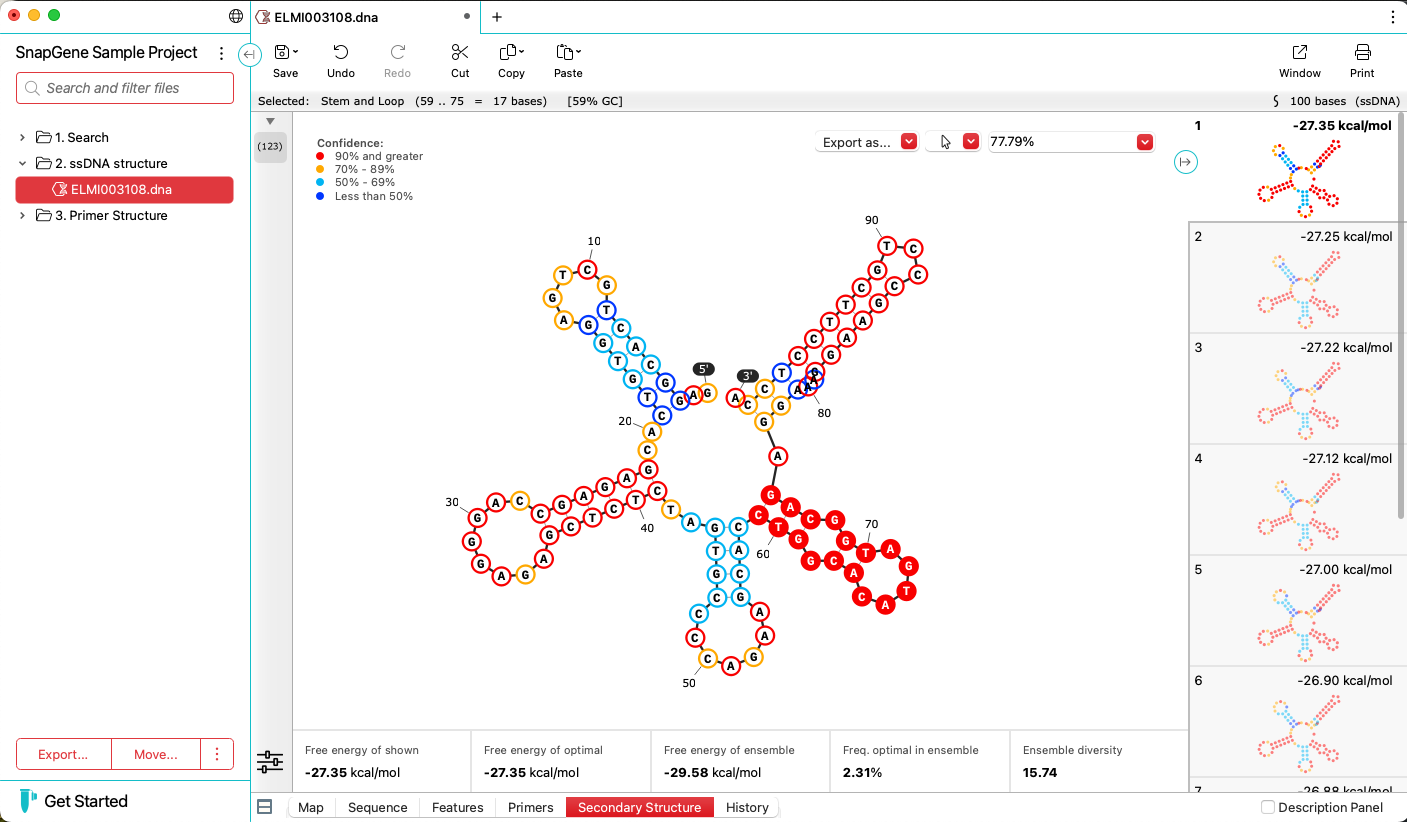Click the globe icon in title bar
Screen dimensions: 1407x822
point(236,16)
